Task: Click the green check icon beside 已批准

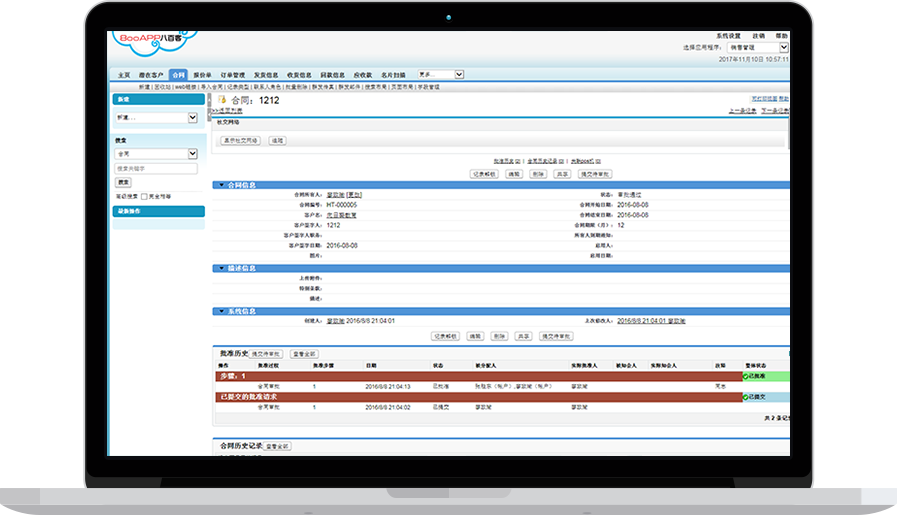Action: click(745, 376)
